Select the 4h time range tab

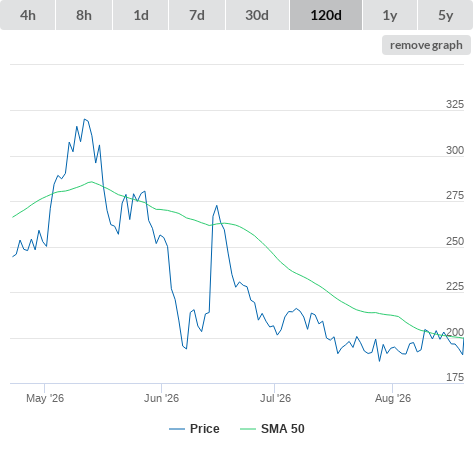(x=28, y=15)
